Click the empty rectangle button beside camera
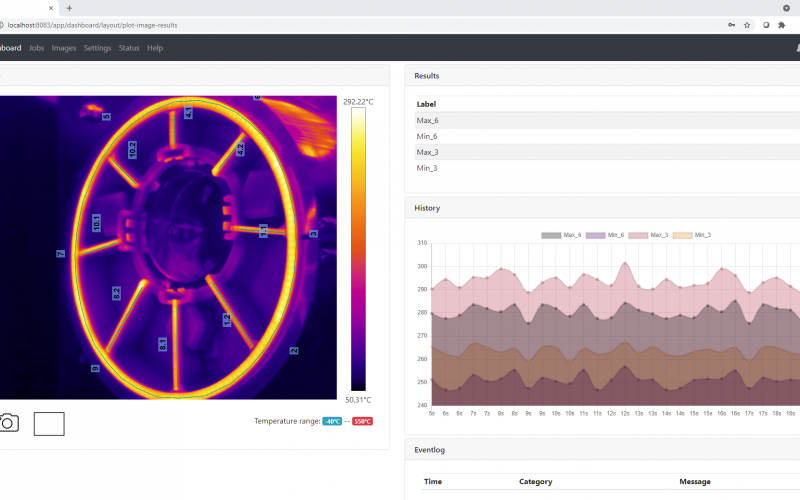 [x=49, y=424]
